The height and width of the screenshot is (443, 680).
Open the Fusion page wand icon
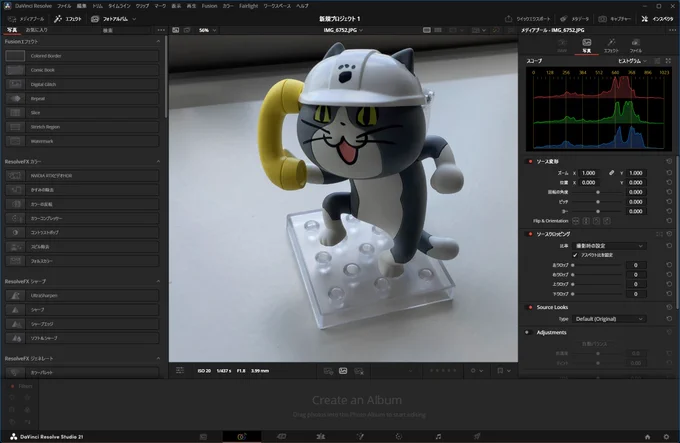[360, 436]
